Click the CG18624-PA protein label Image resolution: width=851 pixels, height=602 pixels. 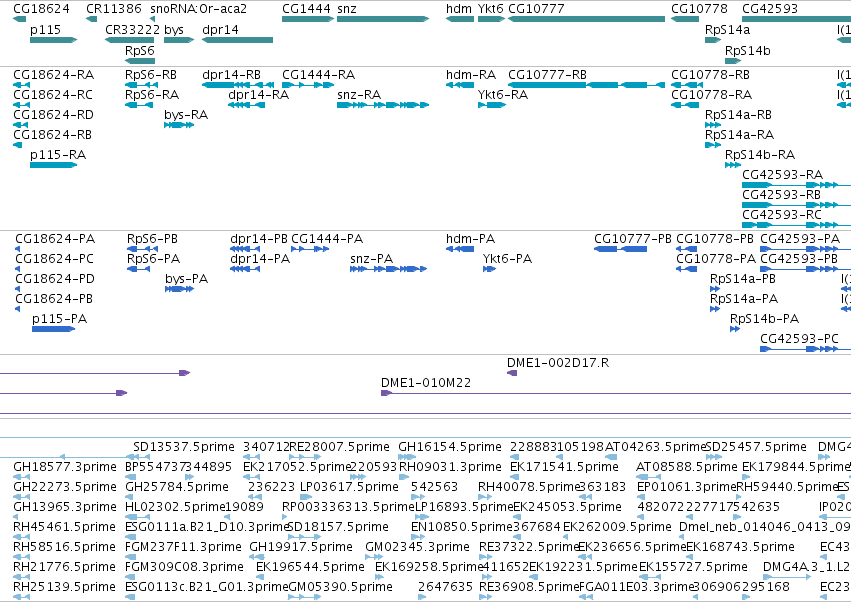click(x=55, y=239)
